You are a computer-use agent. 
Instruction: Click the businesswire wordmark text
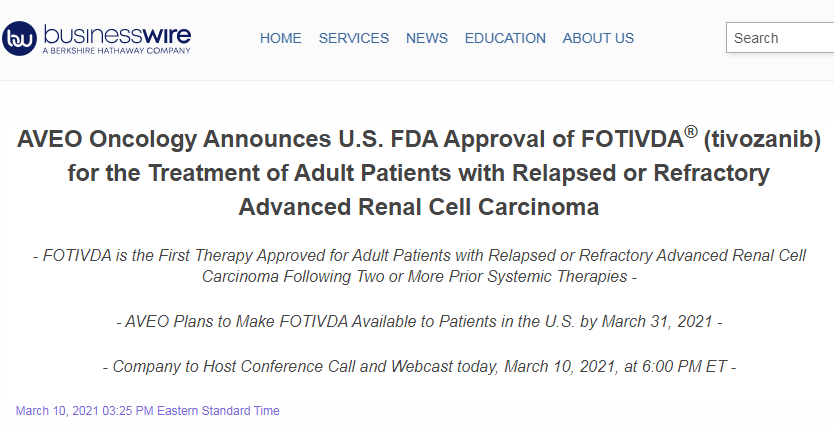coord(117,35)
